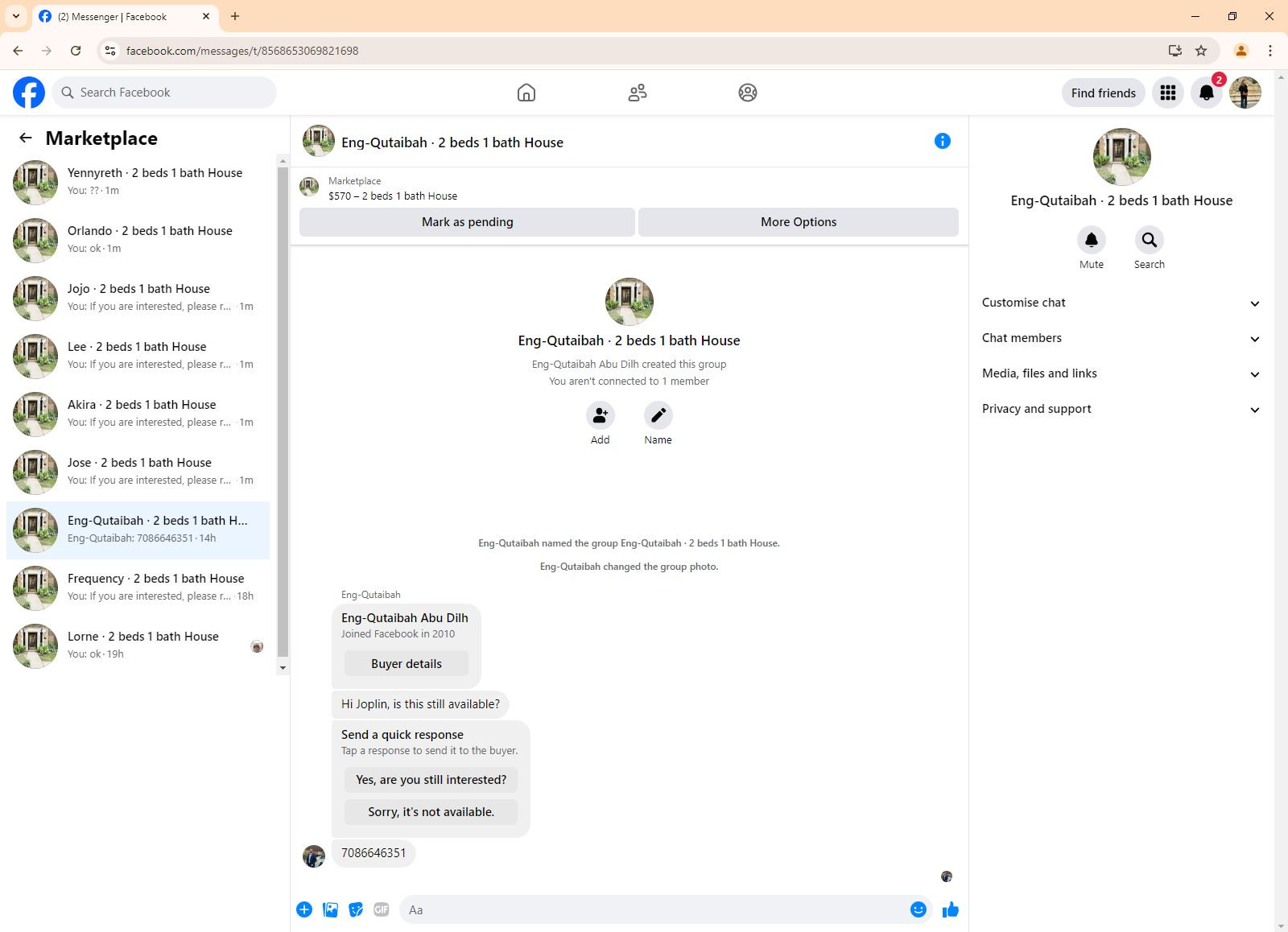Bookmark this page with the star icon

pos(1201,51)
